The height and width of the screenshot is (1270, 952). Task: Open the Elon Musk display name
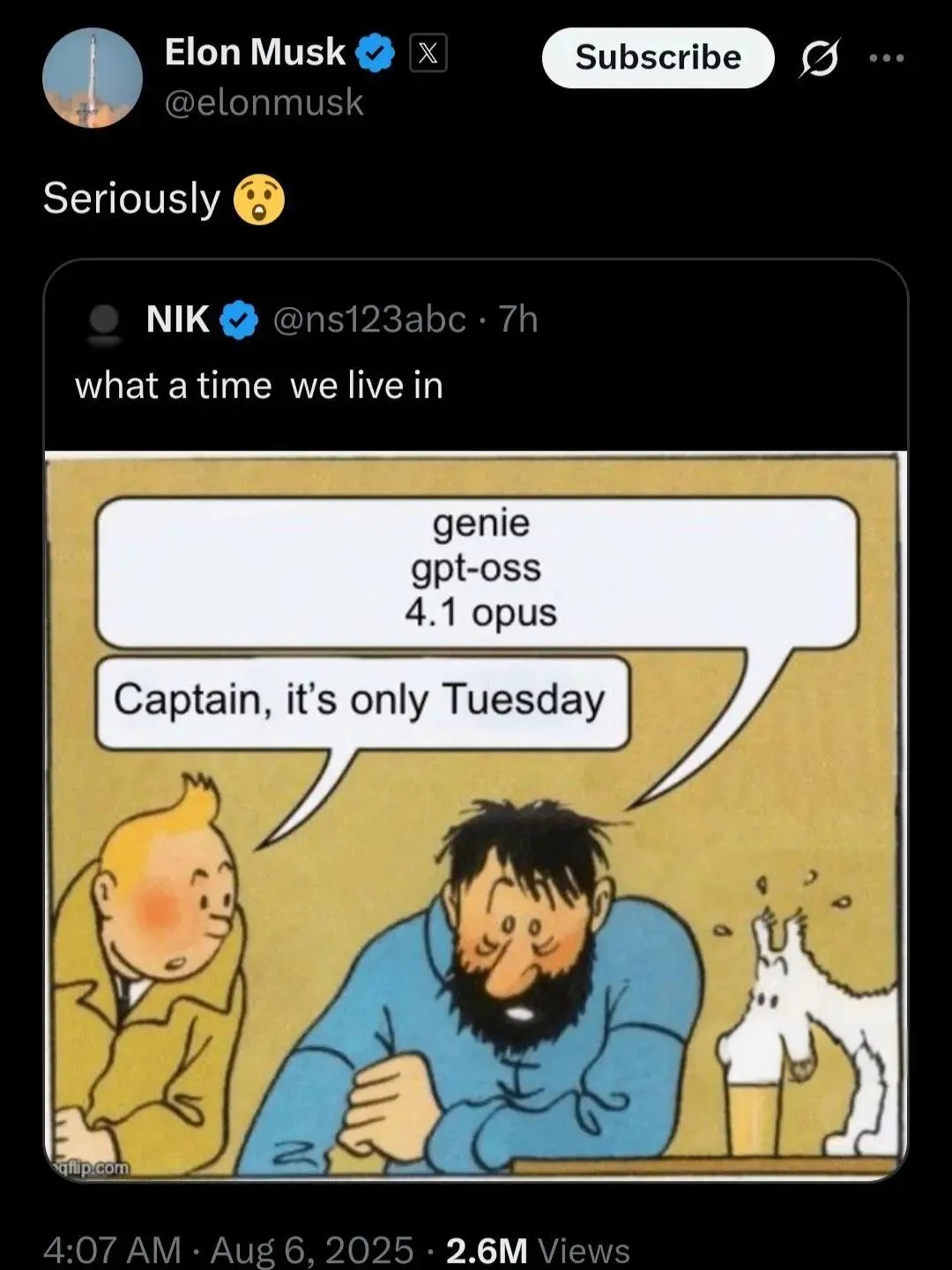(255, 53)
